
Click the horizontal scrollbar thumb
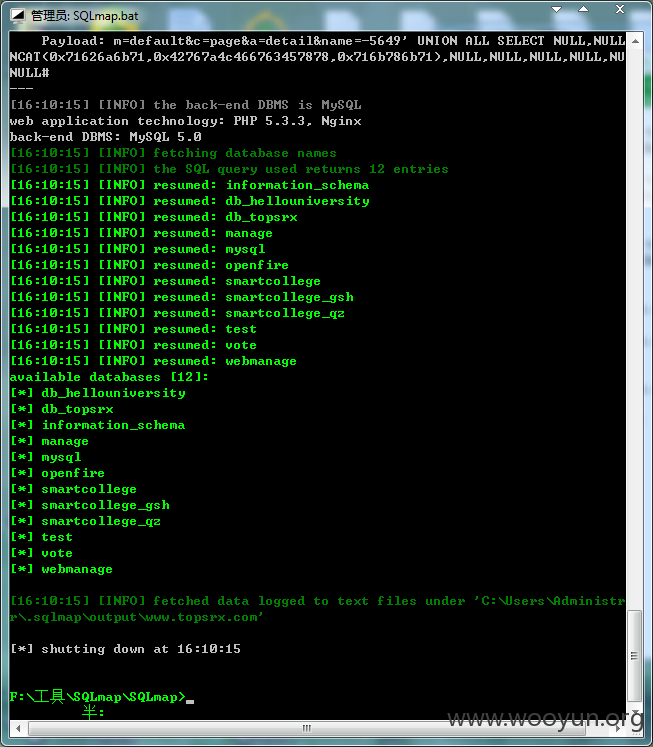pyautogui.click(x=307, y=728)
